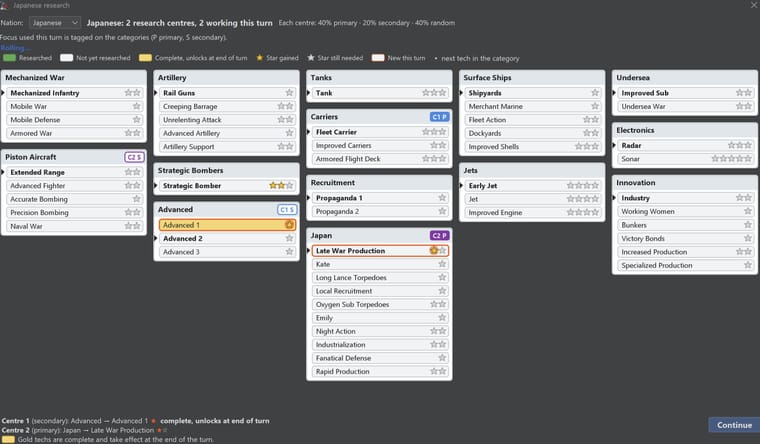The image size is (760, 444).
Task: Select the Armored Flight Deck tech
Action: (380, 159)
